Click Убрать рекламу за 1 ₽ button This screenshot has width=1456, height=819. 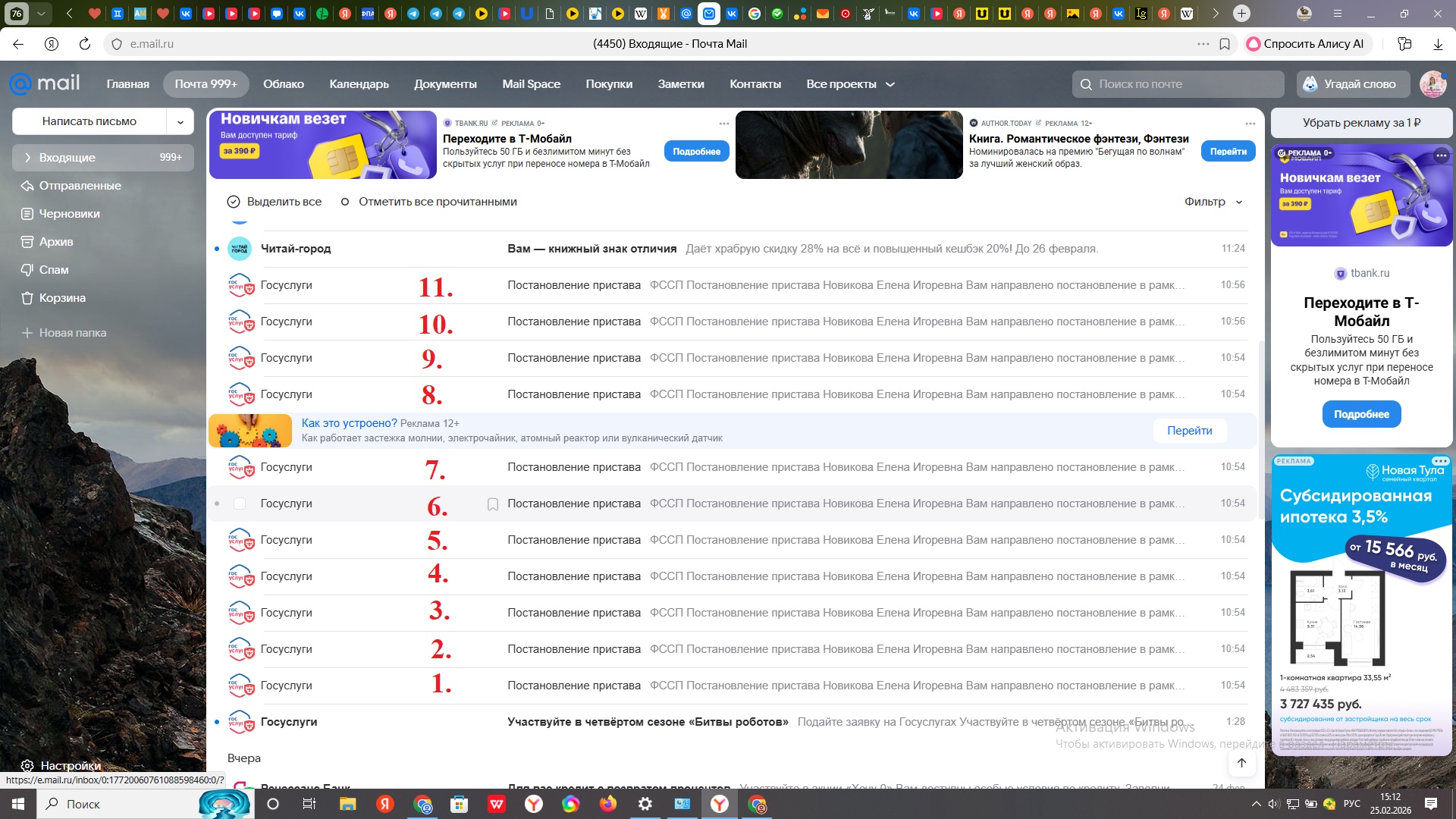click(x=1361, y=123)
